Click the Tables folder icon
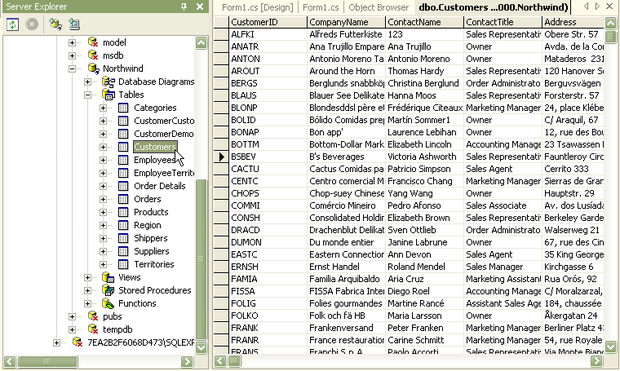This screenshot has width=620, height=371. click(x=108, y=95)
